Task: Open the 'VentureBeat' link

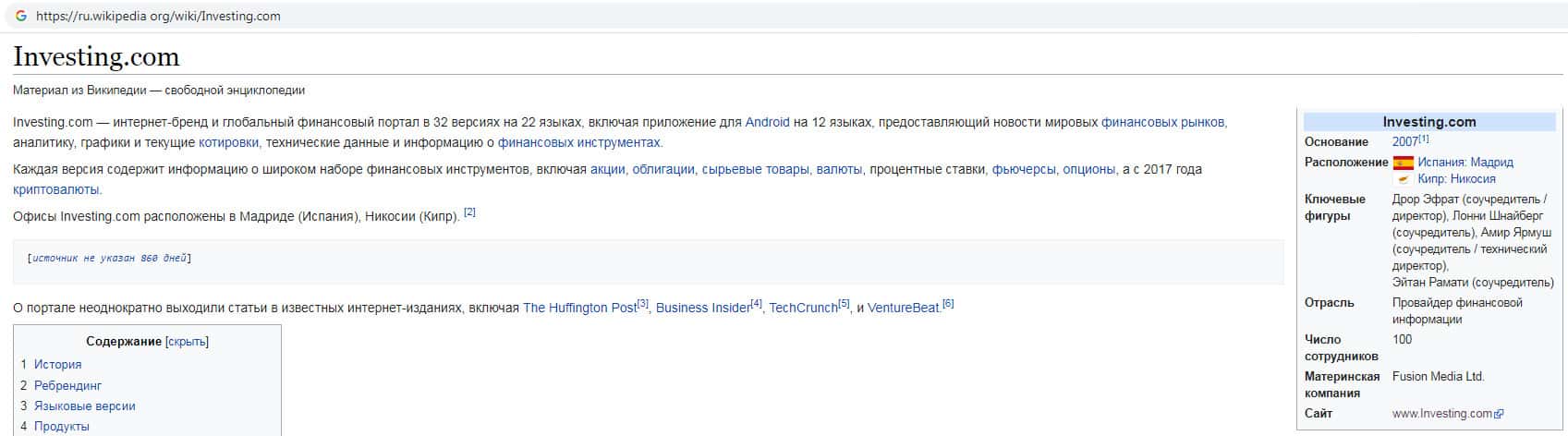Action: (904, 308)
